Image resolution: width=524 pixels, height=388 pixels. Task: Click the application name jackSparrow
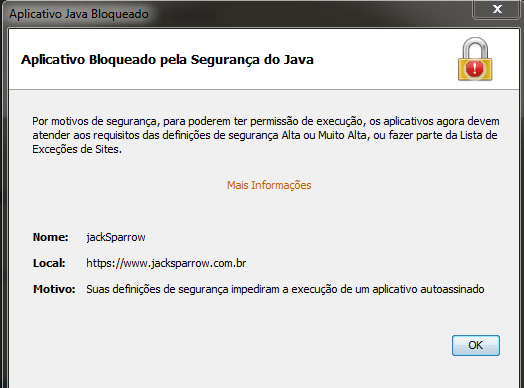tap(116, 237)
